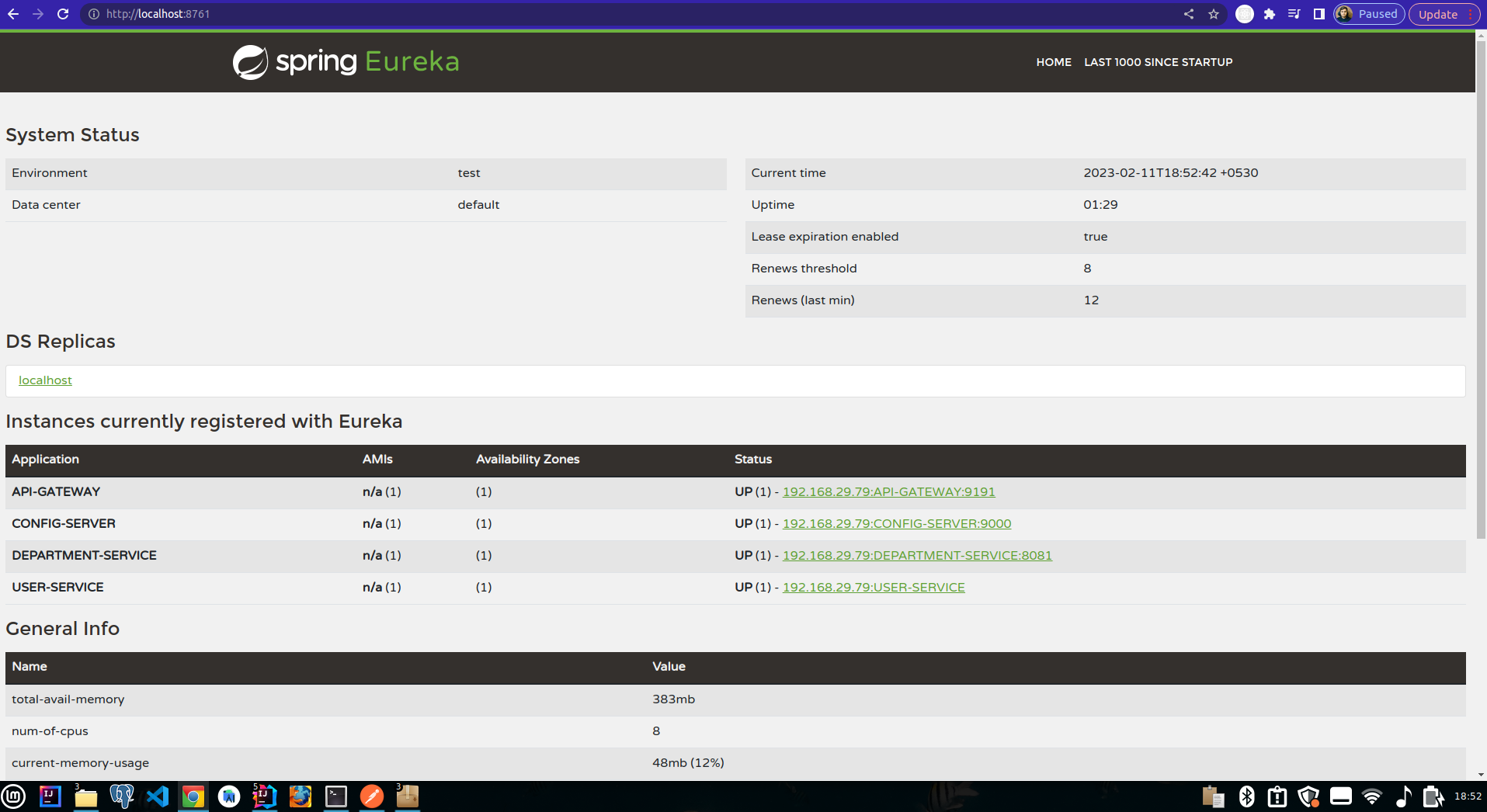Viewport: 1487px width, 812px height.
Task: Open the CONFIG-SERVER:9000 instance link
Action: coord(897,523)
